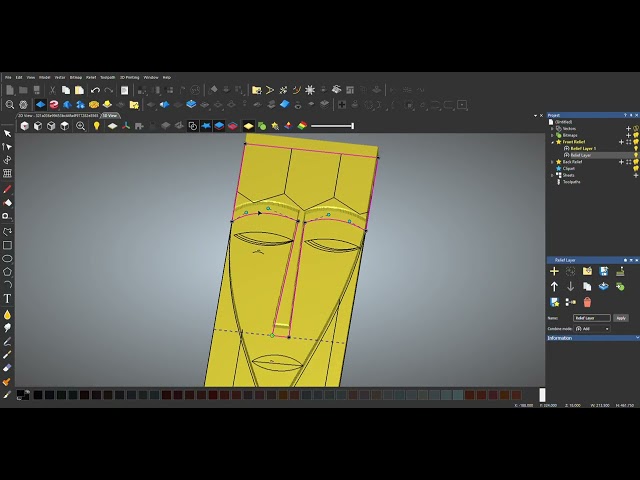Toggle the yellow relief display button in view toolbar
This screenshot has width=640, height=480.
point(248,126)
